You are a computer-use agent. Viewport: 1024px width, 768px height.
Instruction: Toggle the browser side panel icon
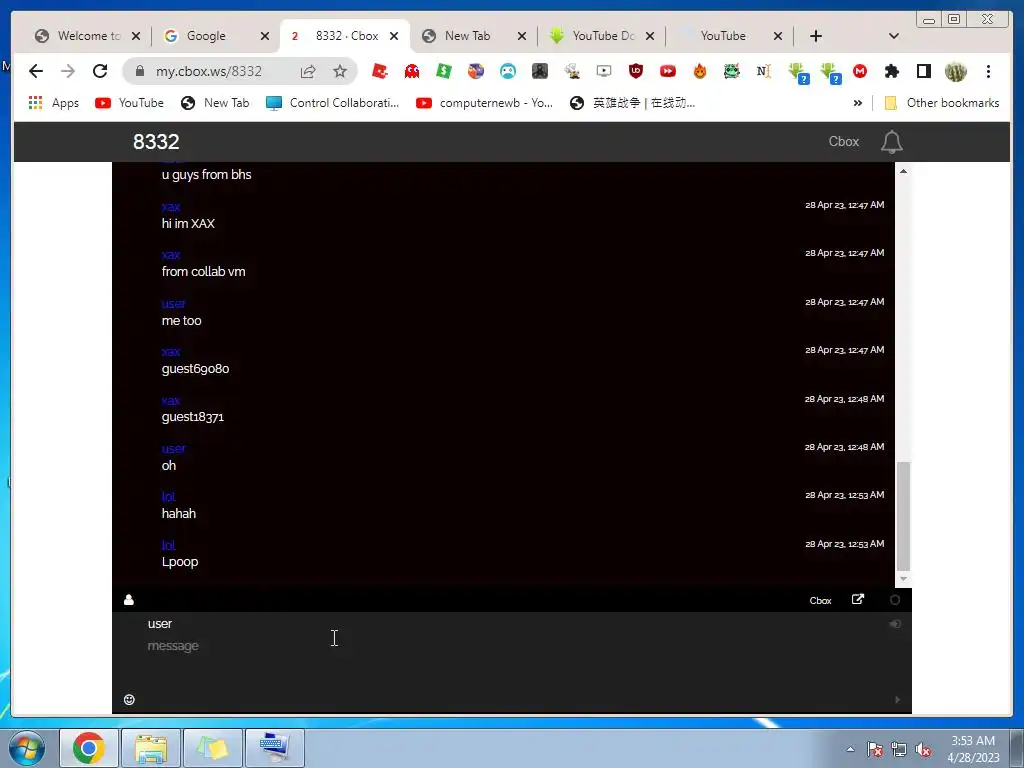[x=923, y=71]
